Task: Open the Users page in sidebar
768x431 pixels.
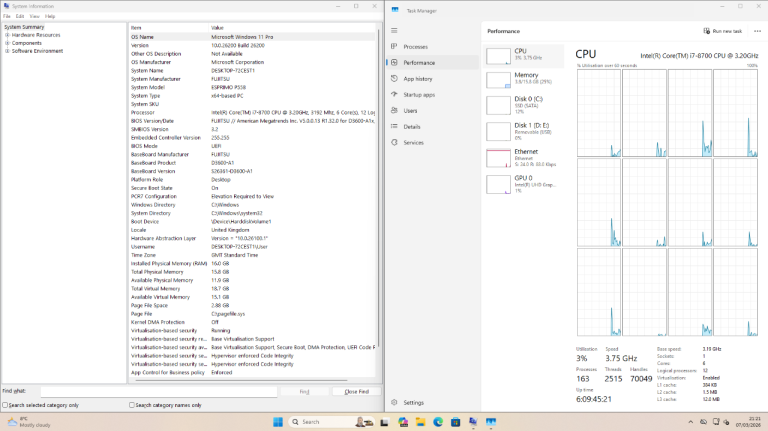Action: tap(410, 110)
